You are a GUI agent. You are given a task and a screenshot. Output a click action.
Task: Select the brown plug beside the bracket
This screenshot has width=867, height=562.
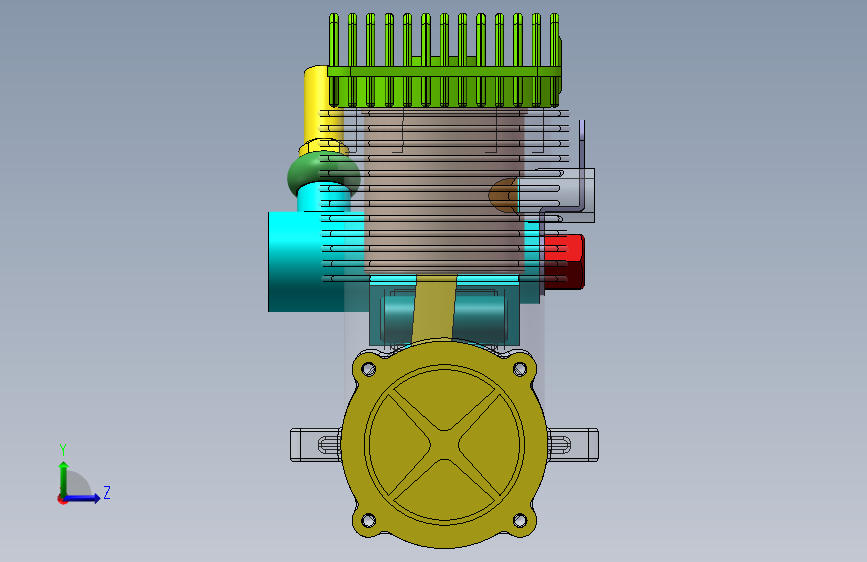click(x=503, y=195)
